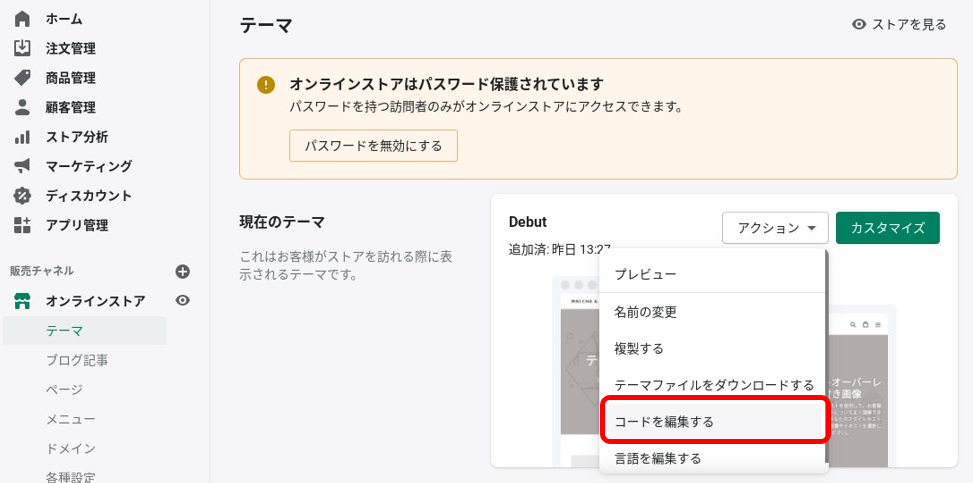The image size is (973, 483).
Task: Select the 商品管理 tag icon
Action: (22, 78)
